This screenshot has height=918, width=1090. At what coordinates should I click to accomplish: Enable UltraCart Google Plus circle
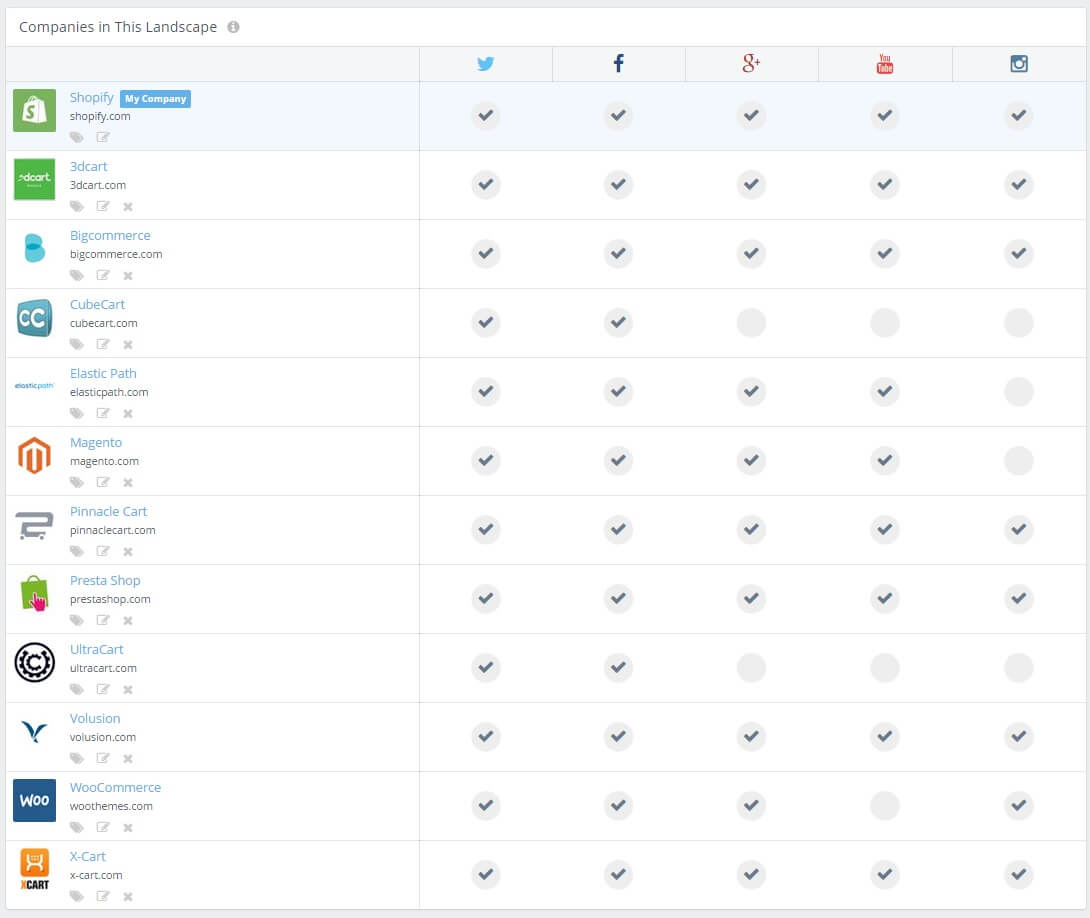[x=751, y=667]
